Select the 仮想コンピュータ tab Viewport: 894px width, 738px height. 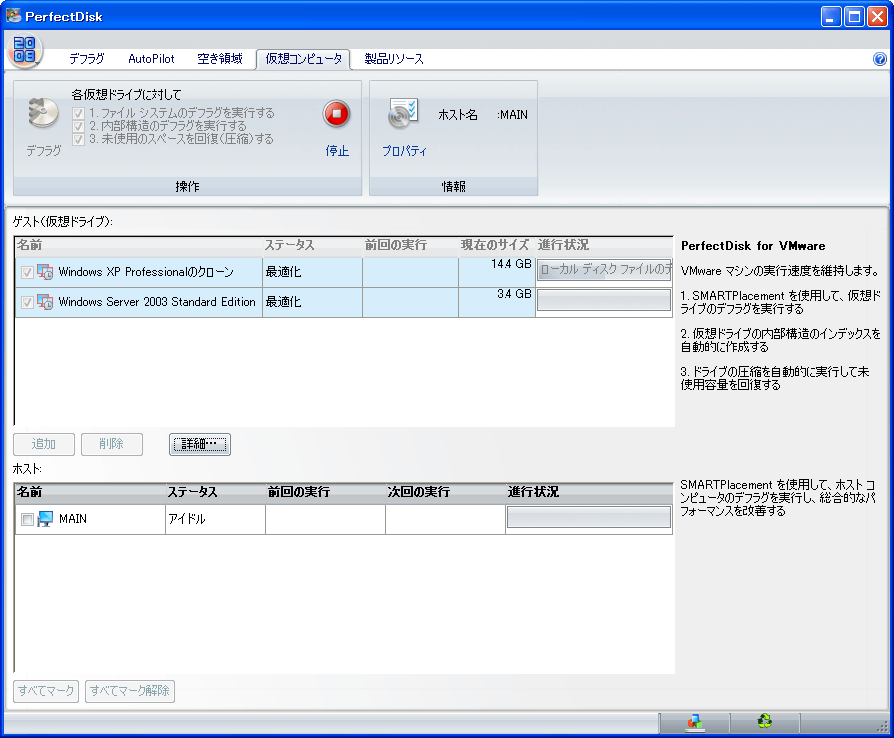(x=303, y=59)
